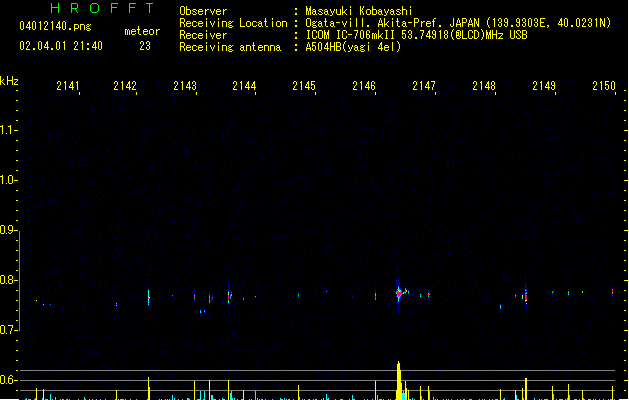Click the meteor echo after 2142
Viewport: 629px width, 400px height.
148,298
